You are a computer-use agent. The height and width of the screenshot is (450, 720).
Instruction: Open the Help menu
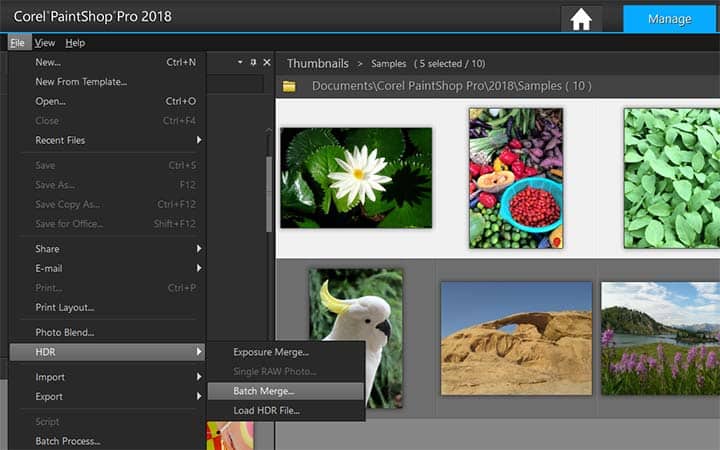(75, 43)
